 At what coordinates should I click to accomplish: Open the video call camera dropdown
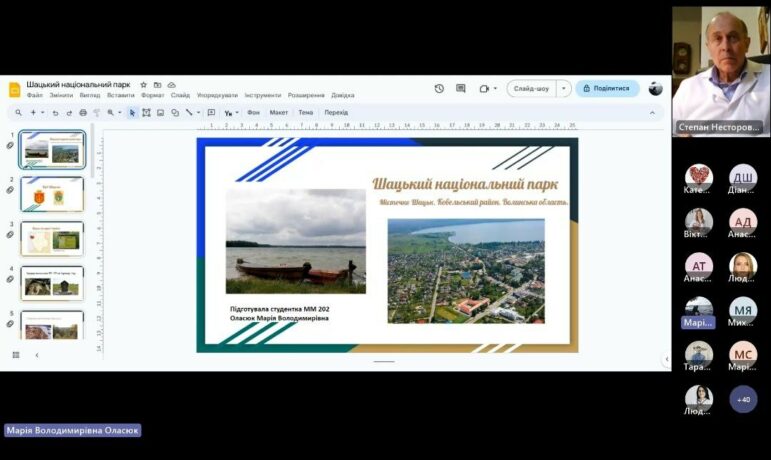tap(496, 88)
